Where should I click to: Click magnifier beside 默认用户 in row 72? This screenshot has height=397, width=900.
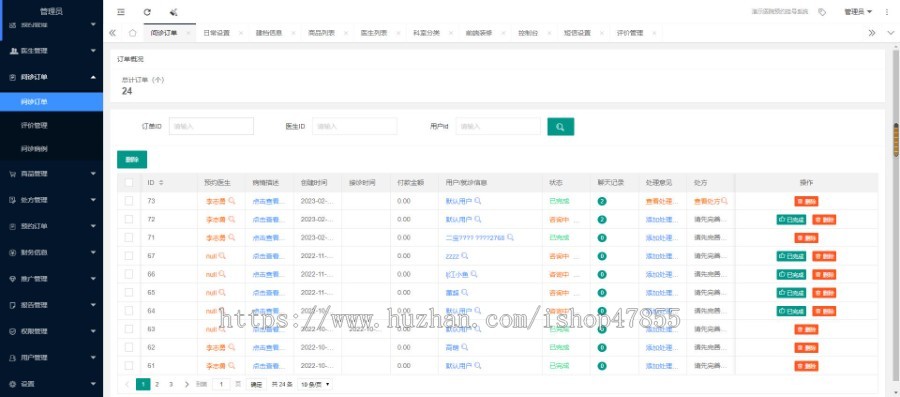(478, 219)
